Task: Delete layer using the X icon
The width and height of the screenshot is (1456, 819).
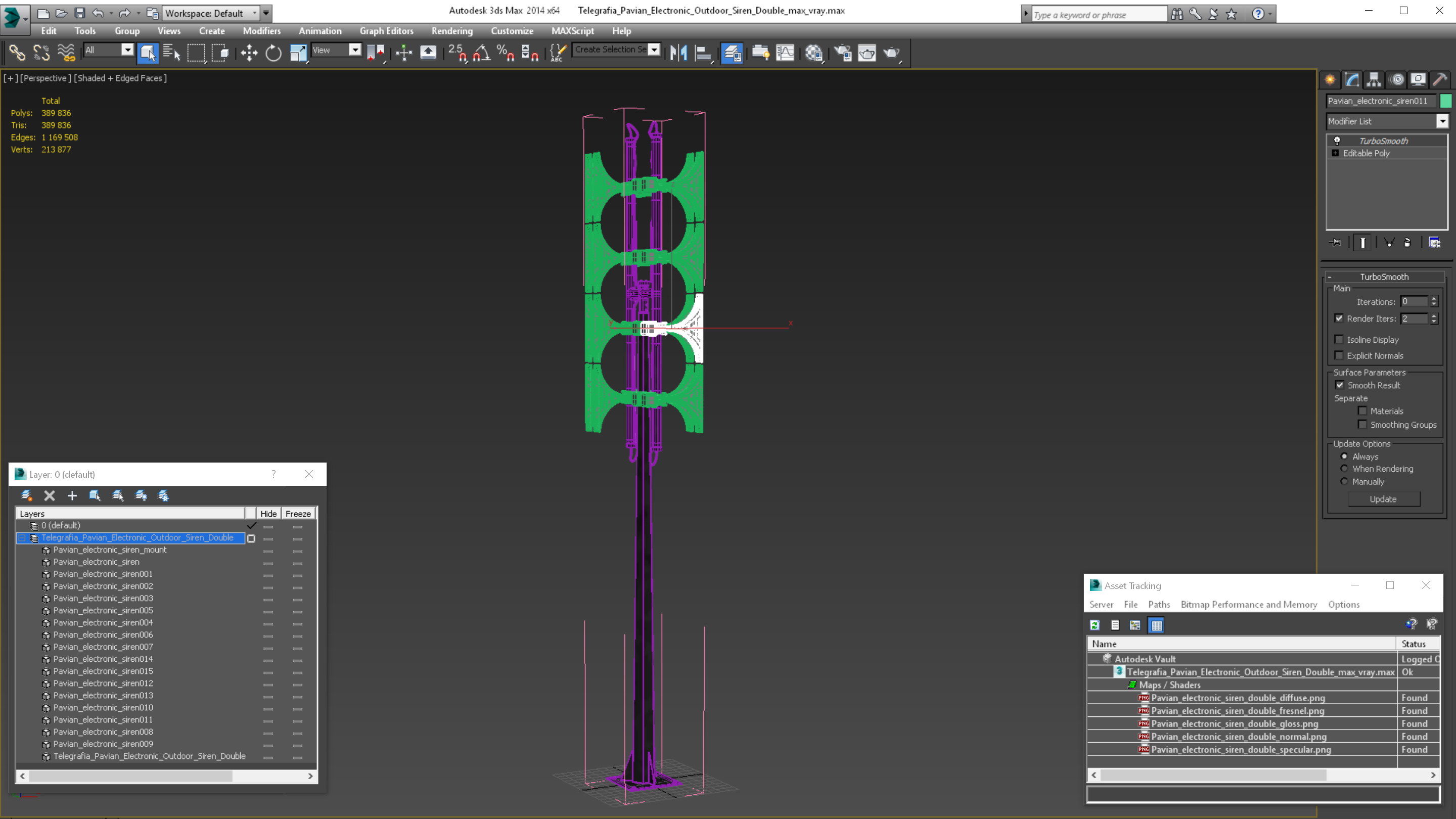Action: tap(50, 495)
